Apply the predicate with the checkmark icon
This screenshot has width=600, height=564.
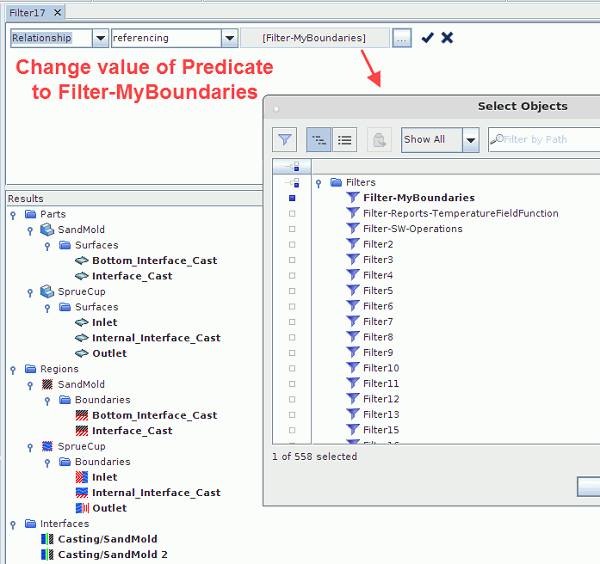coord(427,37)
